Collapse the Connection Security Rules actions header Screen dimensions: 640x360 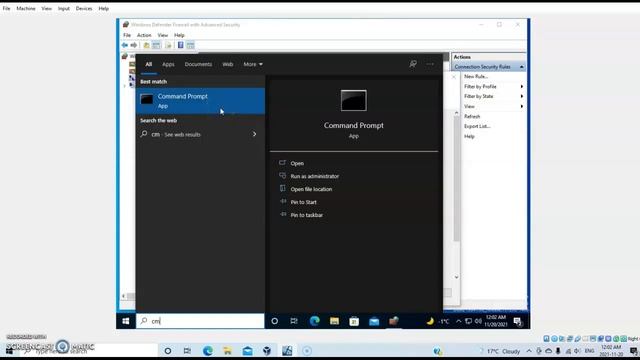[521, 67]
